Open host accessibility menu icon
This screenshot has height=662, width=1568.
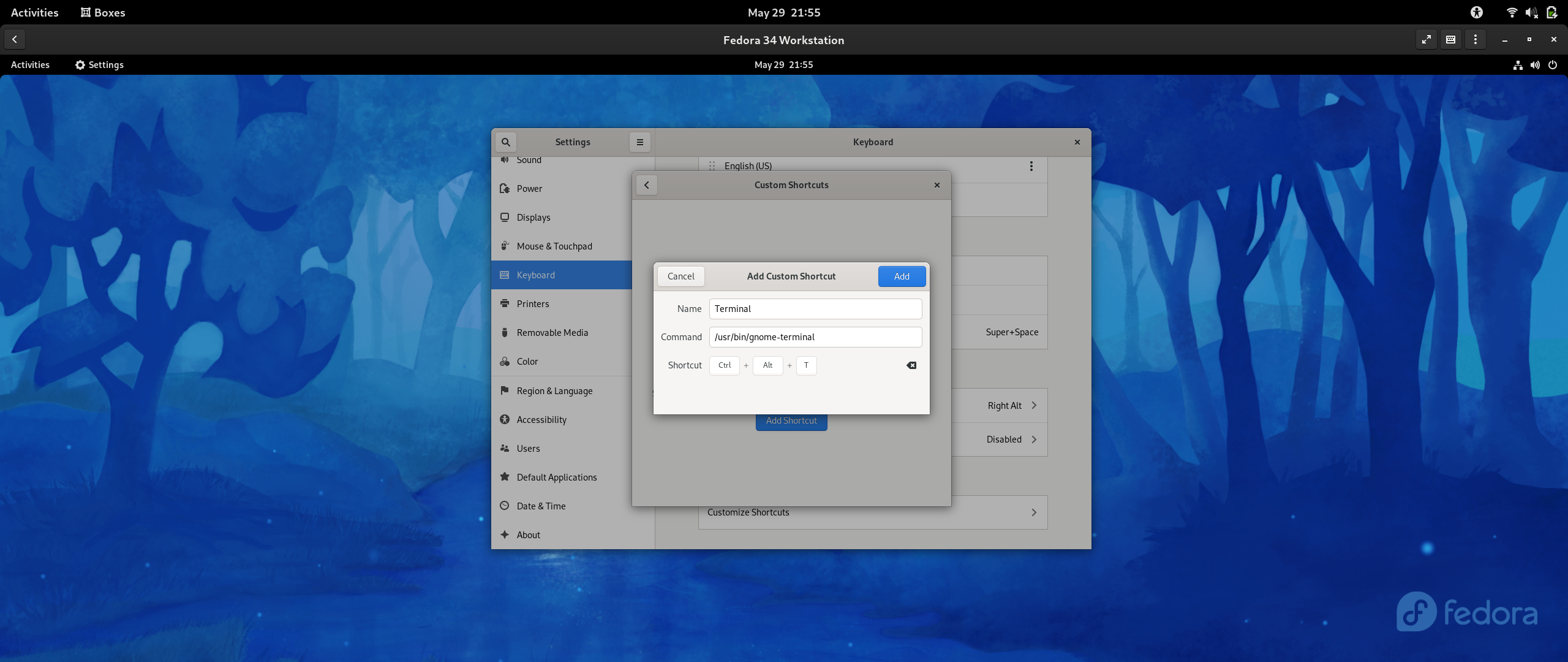pos(1477,12)
